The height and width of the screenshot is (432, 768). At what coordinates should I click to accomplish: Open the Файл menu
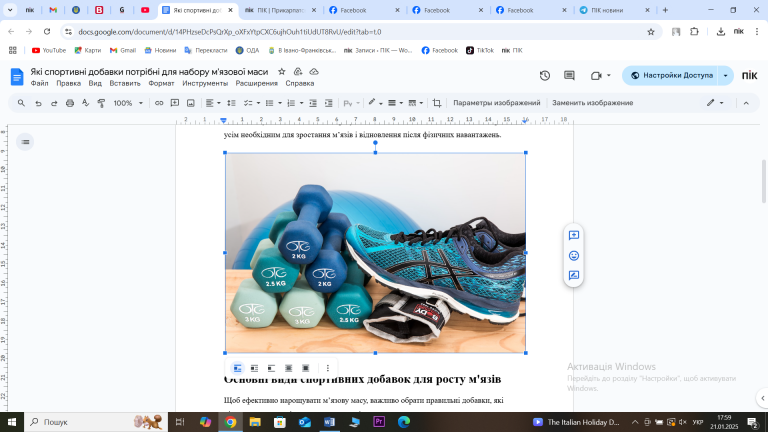[39, 83]
